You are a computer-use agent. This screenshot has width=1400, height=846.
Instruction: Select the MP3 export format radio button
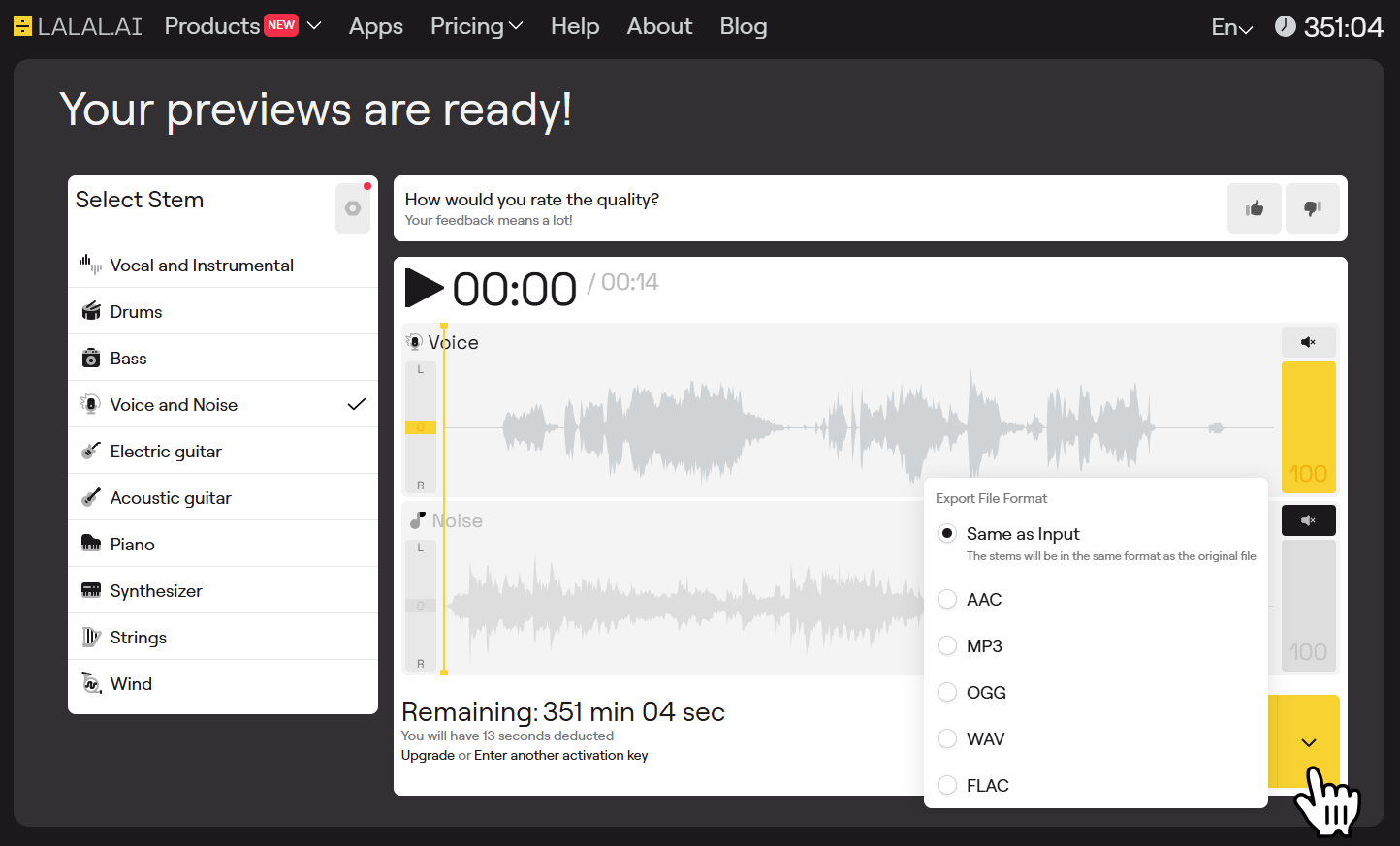click(x=947, y=646)
